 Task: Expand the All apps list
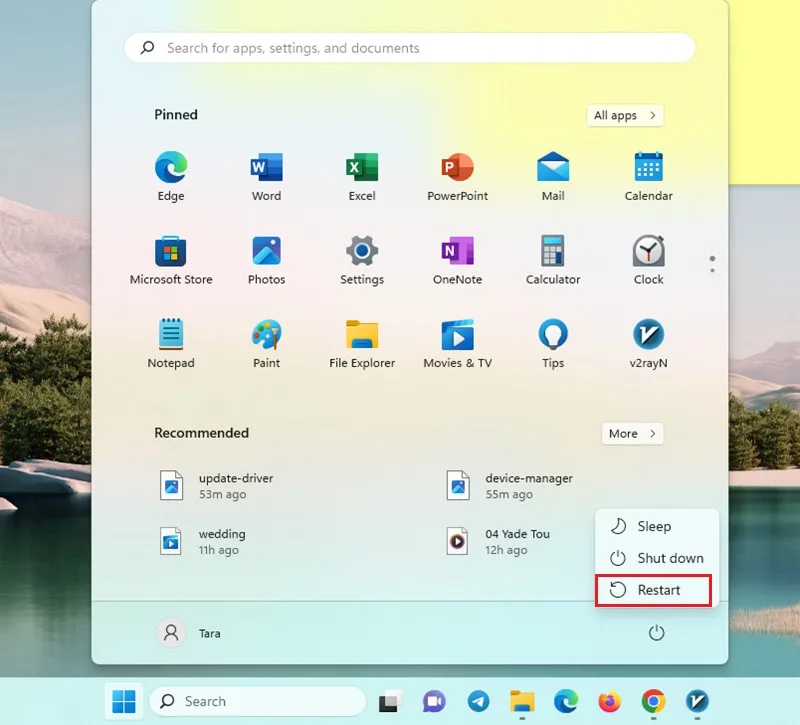click(x=625, y=115)
